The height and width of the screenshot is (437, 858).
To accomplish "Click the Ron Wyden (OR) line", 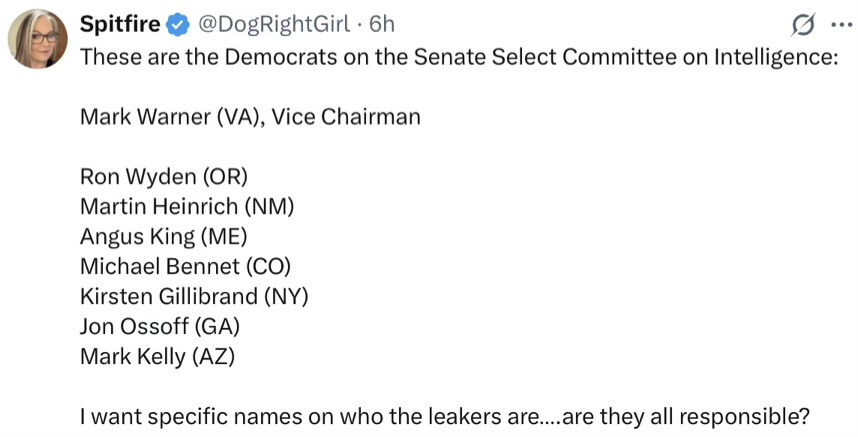I will [164, 177].
